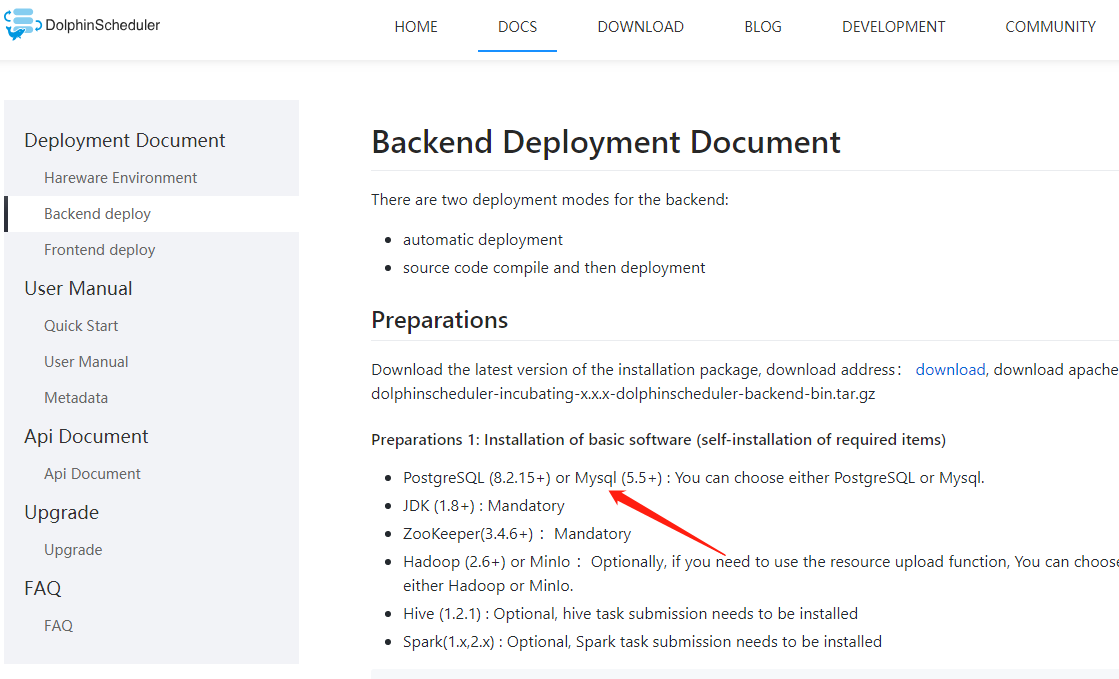The width and height of the screenshot is (1119, 679).
Task: Click the package filename 'dolphinscheduler-incubating-x.x.x' text
Action: [x=623, y=394]
